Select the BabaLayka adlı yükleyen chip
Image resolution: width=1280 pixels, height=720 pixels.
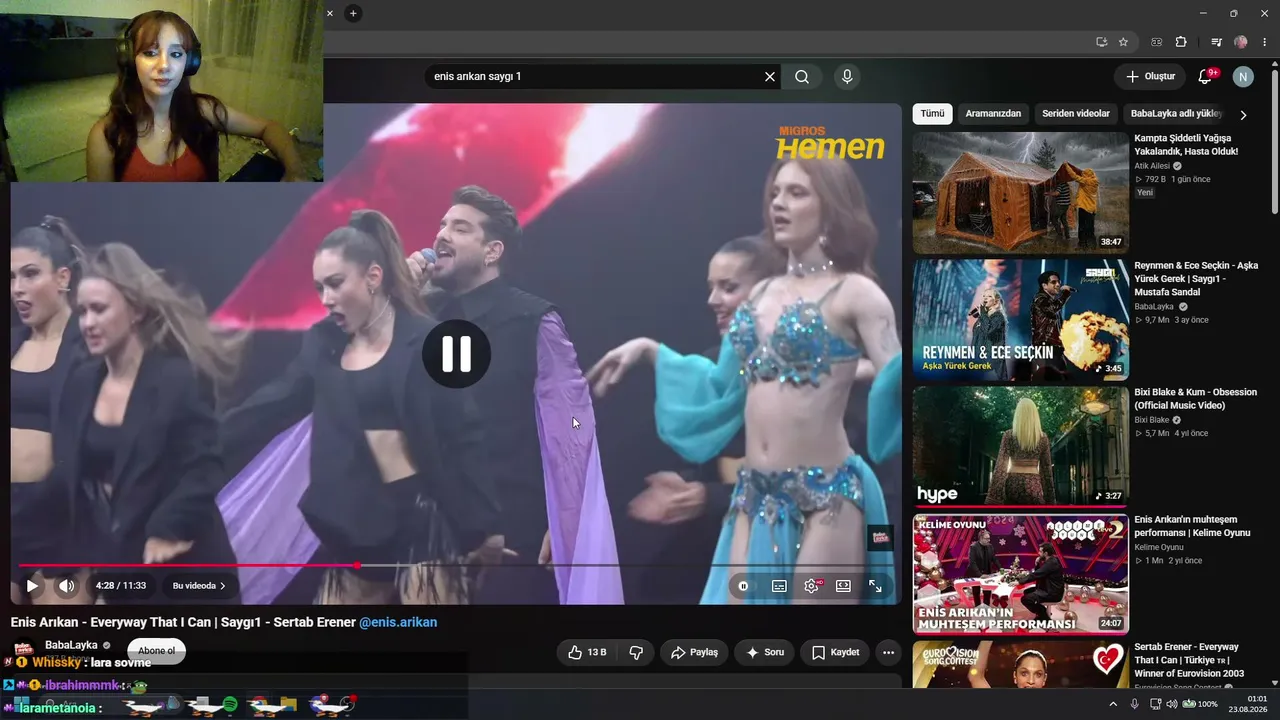pyautogui.click(x=1176, y=114)
